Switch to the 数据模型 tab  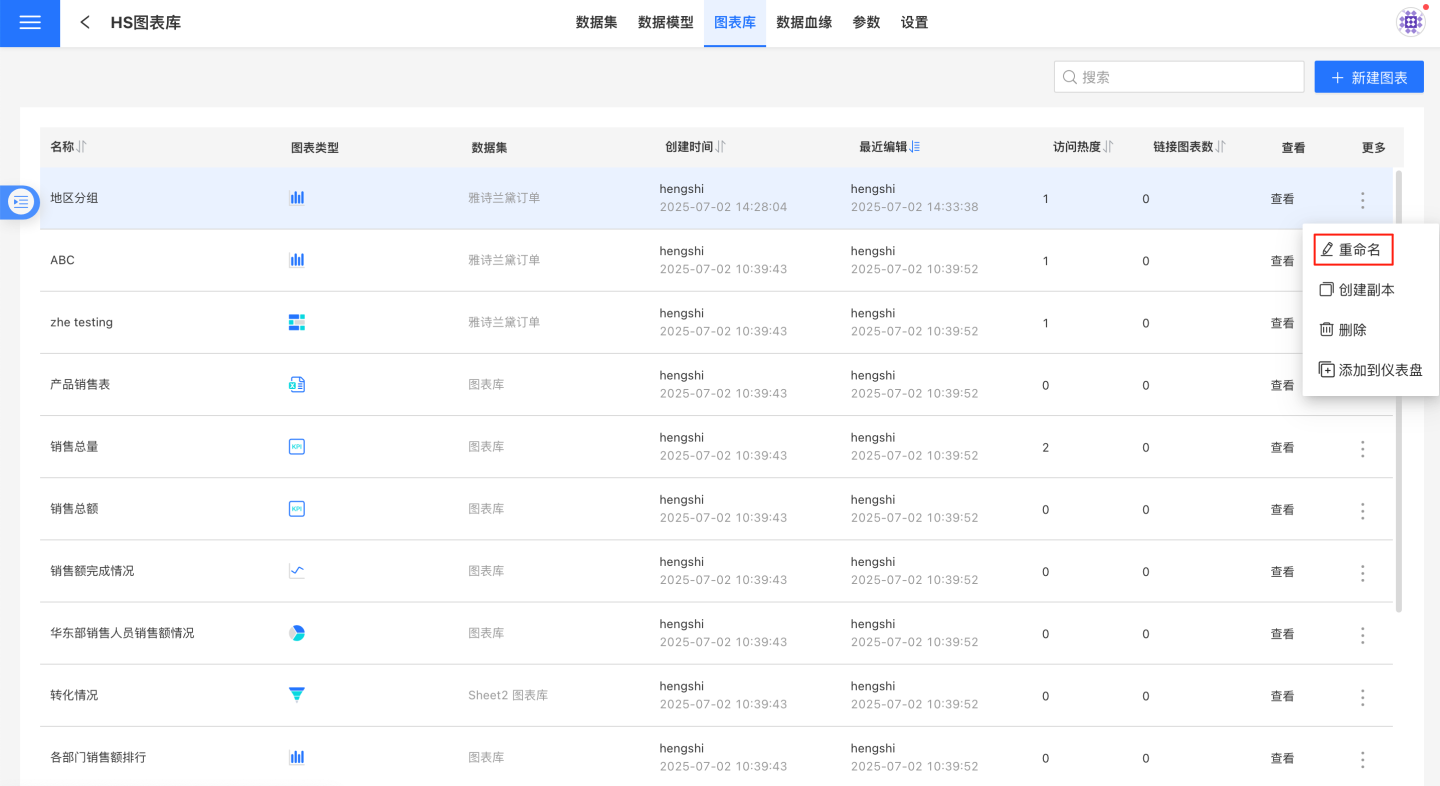point(665,22)
